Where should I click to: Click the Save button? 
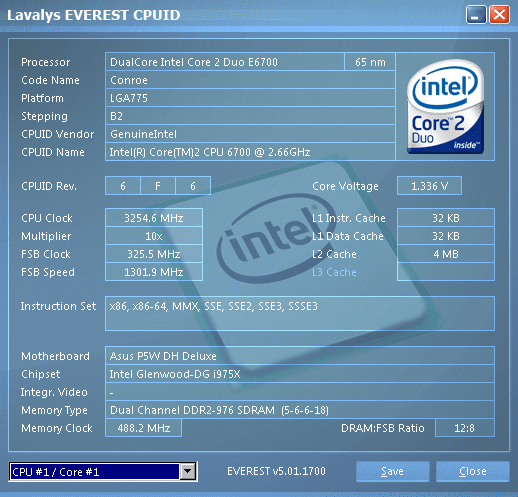coord(392,471)
